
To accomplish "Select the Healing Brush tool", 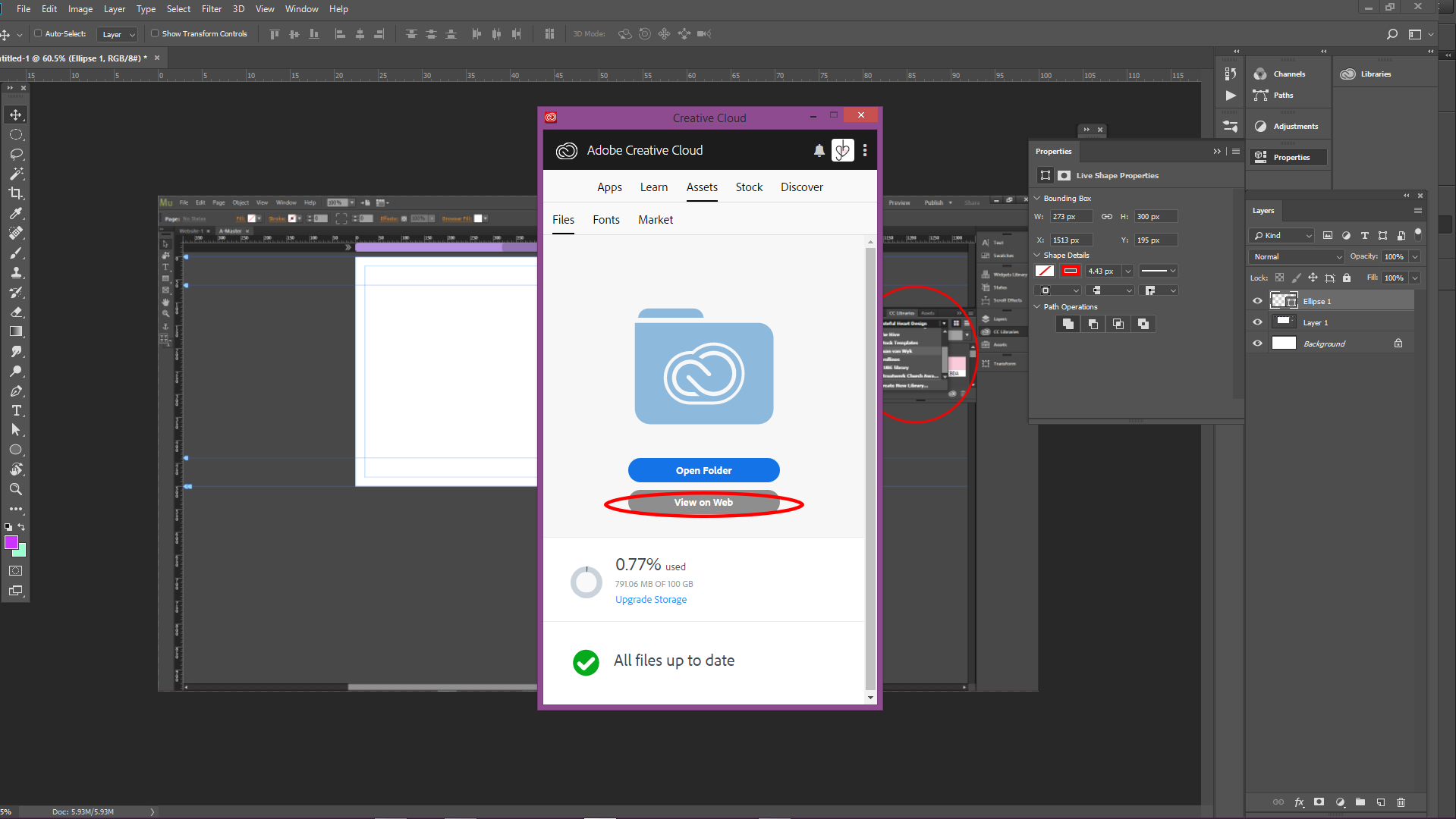I will point(15,233).
